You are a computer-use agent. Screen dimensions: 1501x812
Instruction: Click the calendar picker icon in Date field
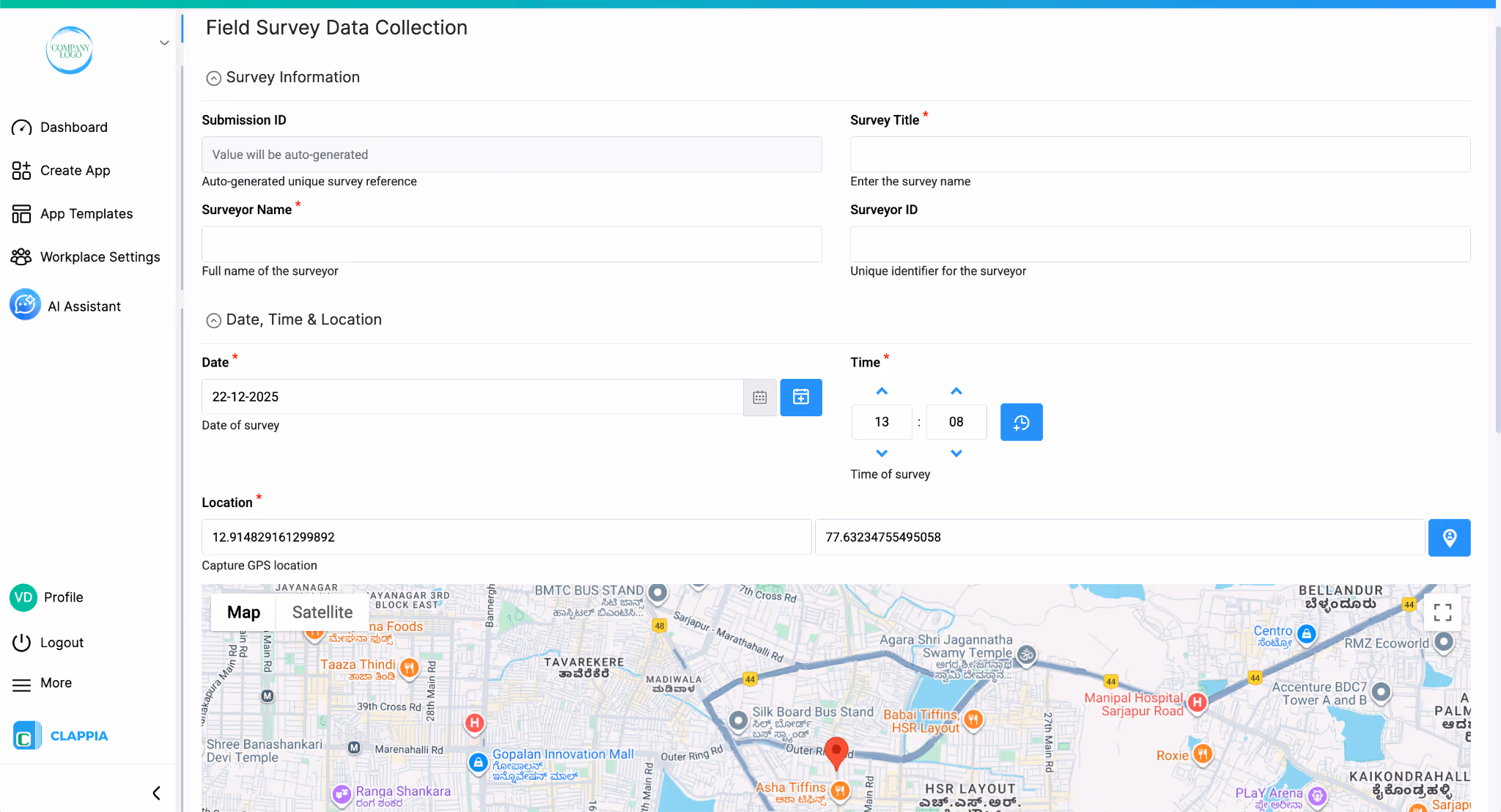[x=759, y=397]
